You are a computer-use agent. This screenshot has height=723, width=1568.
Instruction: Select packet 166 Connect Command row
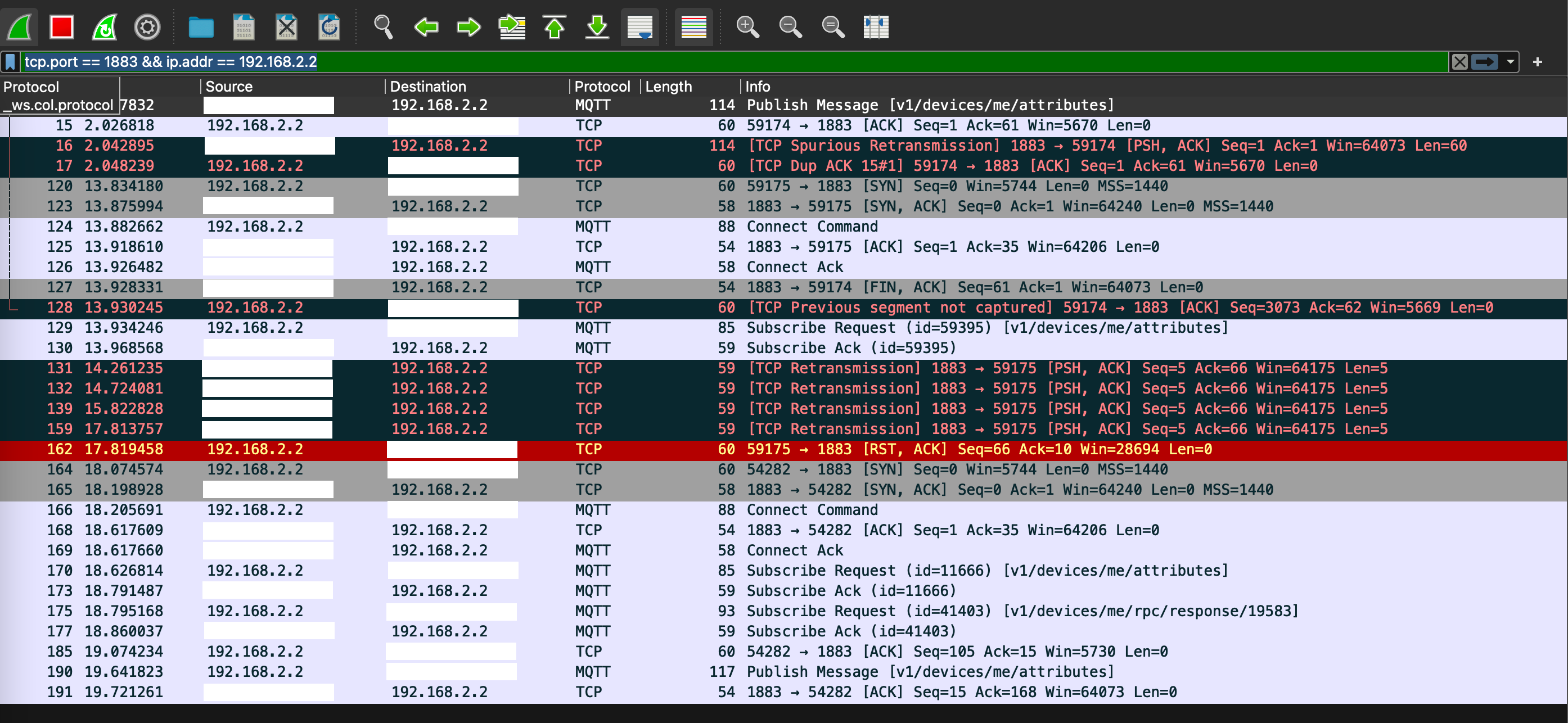point(784,510)
